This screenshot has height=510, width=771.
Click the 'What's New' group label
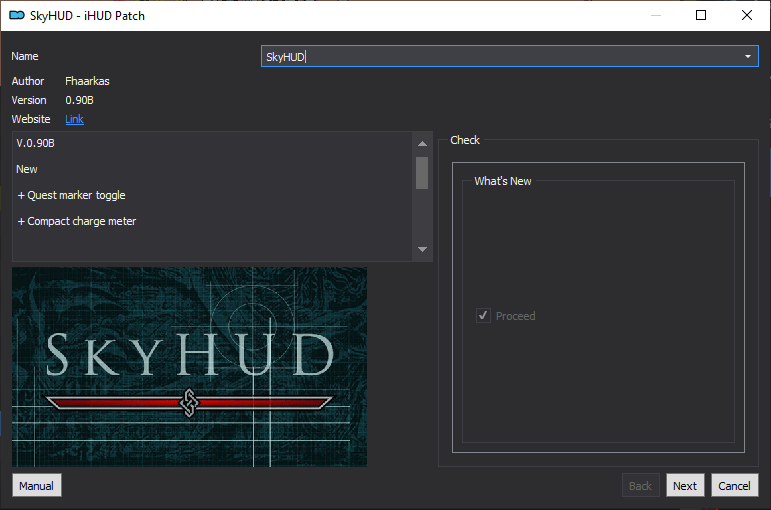coord(503,181)
